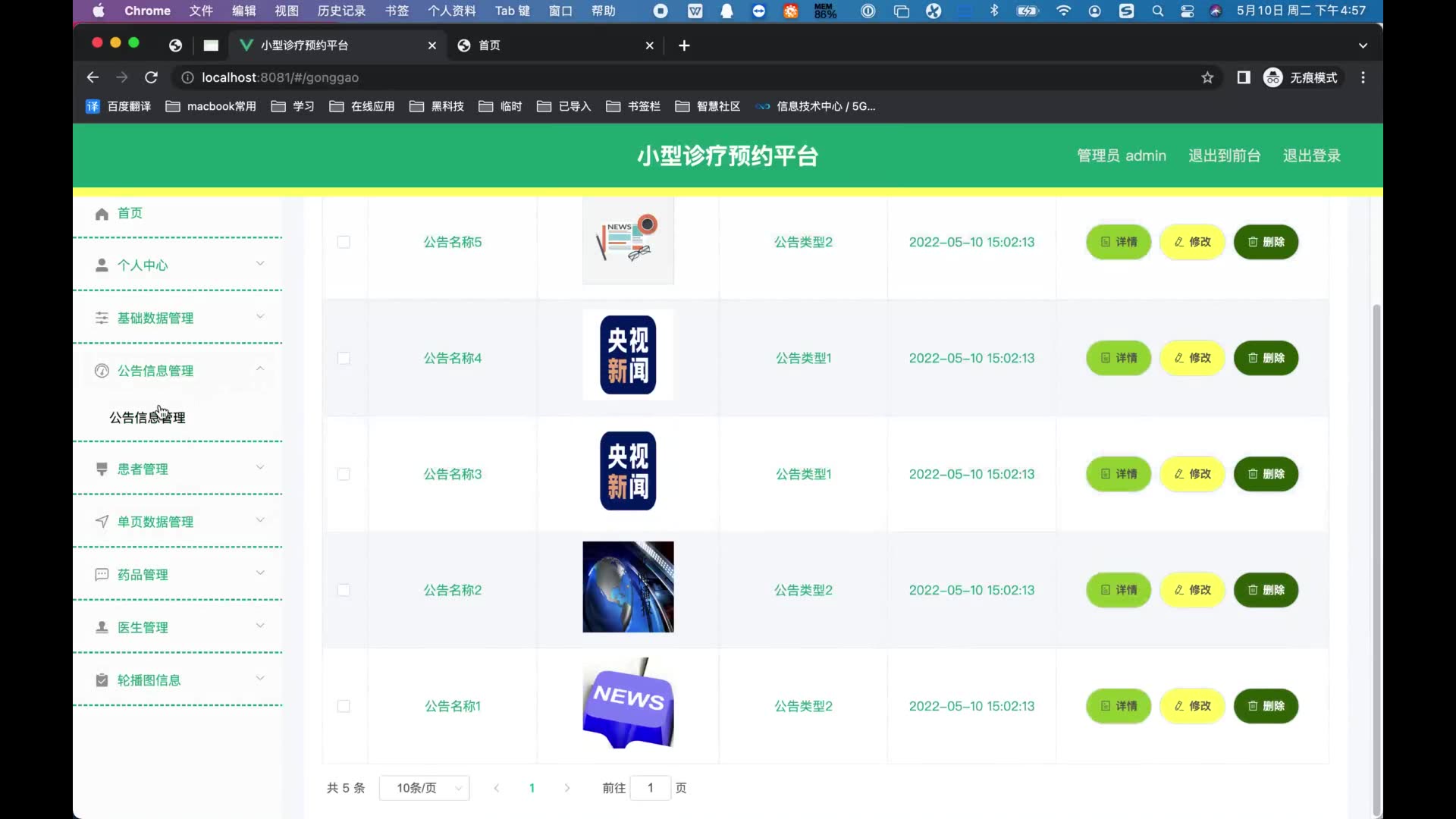Screen dimensions: 1456x819
Task: Click the 公告信息管理 section icon
Action: tap(102, 371)
